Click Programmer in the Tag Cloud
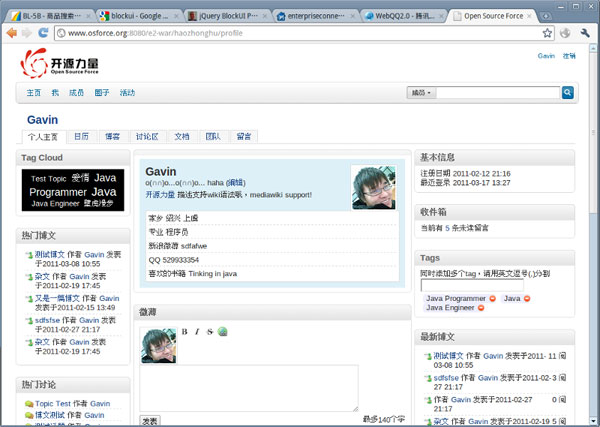600x427 pixels. (58, 192)
